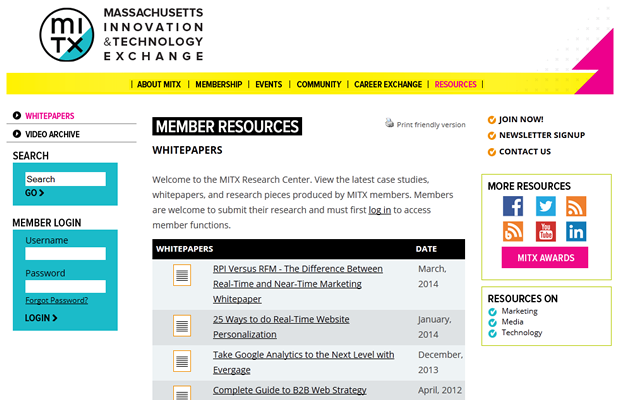Screen dimensions: 620x400
Task: Click the Forgot Password link
Action: click(57, 300)
